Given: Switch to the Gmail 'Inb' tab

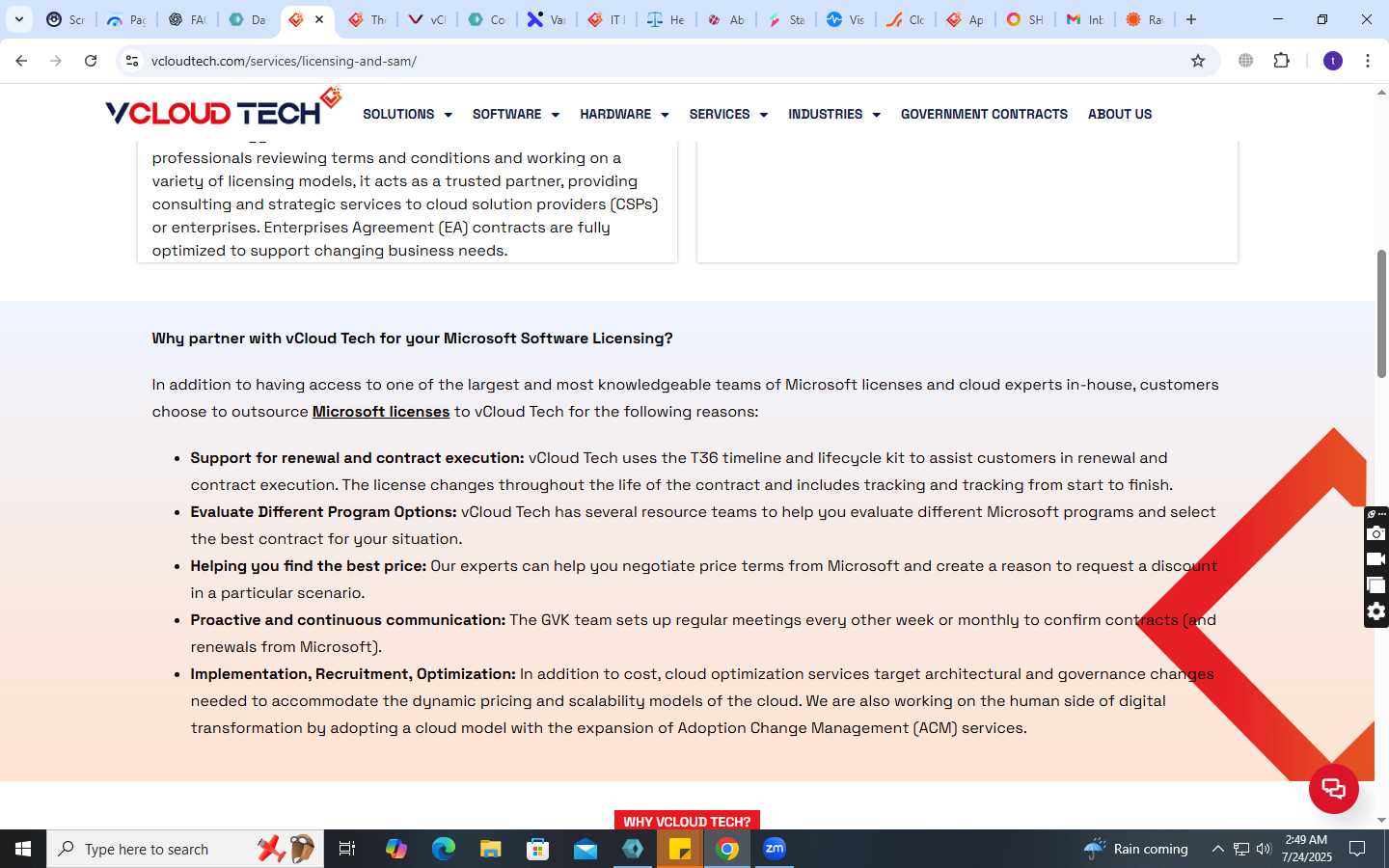Looking at the screenshot, I should pos(1084,19).
